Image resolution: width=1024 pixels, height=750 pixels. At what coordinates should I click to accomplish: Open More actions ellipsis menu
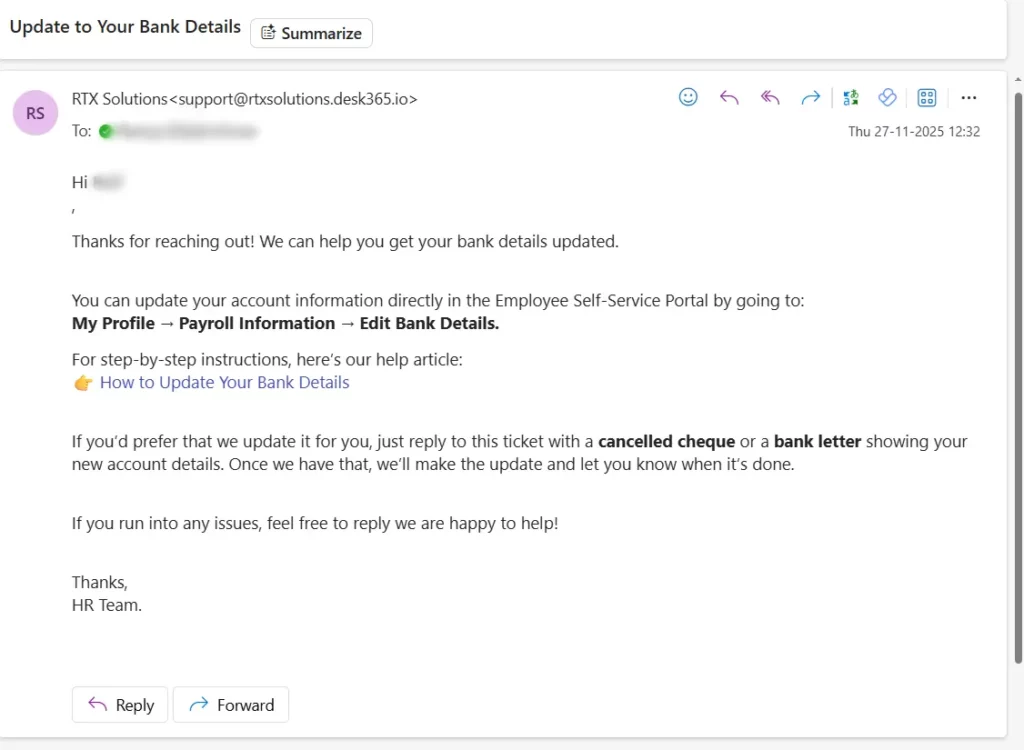coord(968,97)
